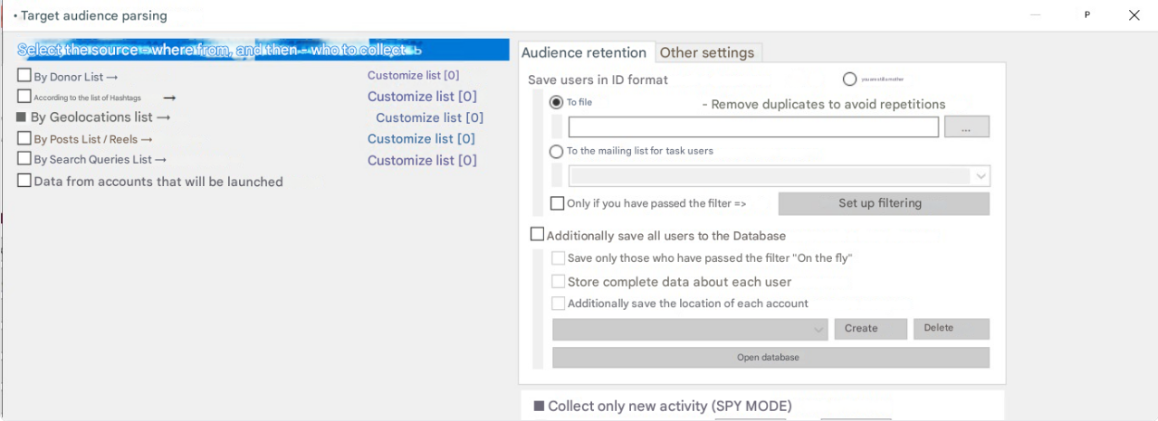Expand the database selection dropdown
1158x421 pixels.
tap(690, 329)
